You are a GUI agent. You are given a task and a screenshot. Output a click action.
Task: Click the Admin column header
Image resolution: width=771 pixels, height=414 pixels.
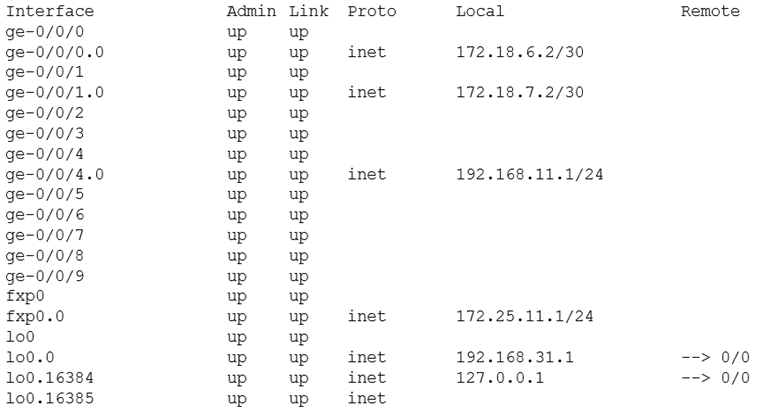click(251, 11)
